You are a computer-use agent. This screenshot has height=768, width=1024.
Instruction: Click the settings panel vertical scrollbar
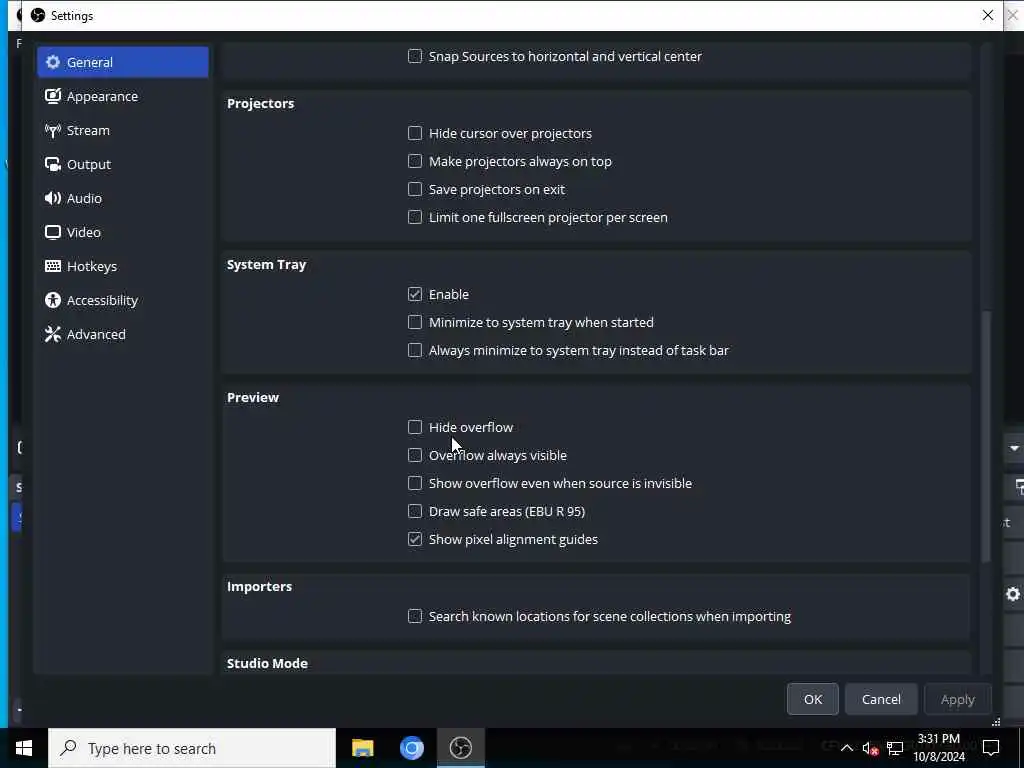point(986,436)
